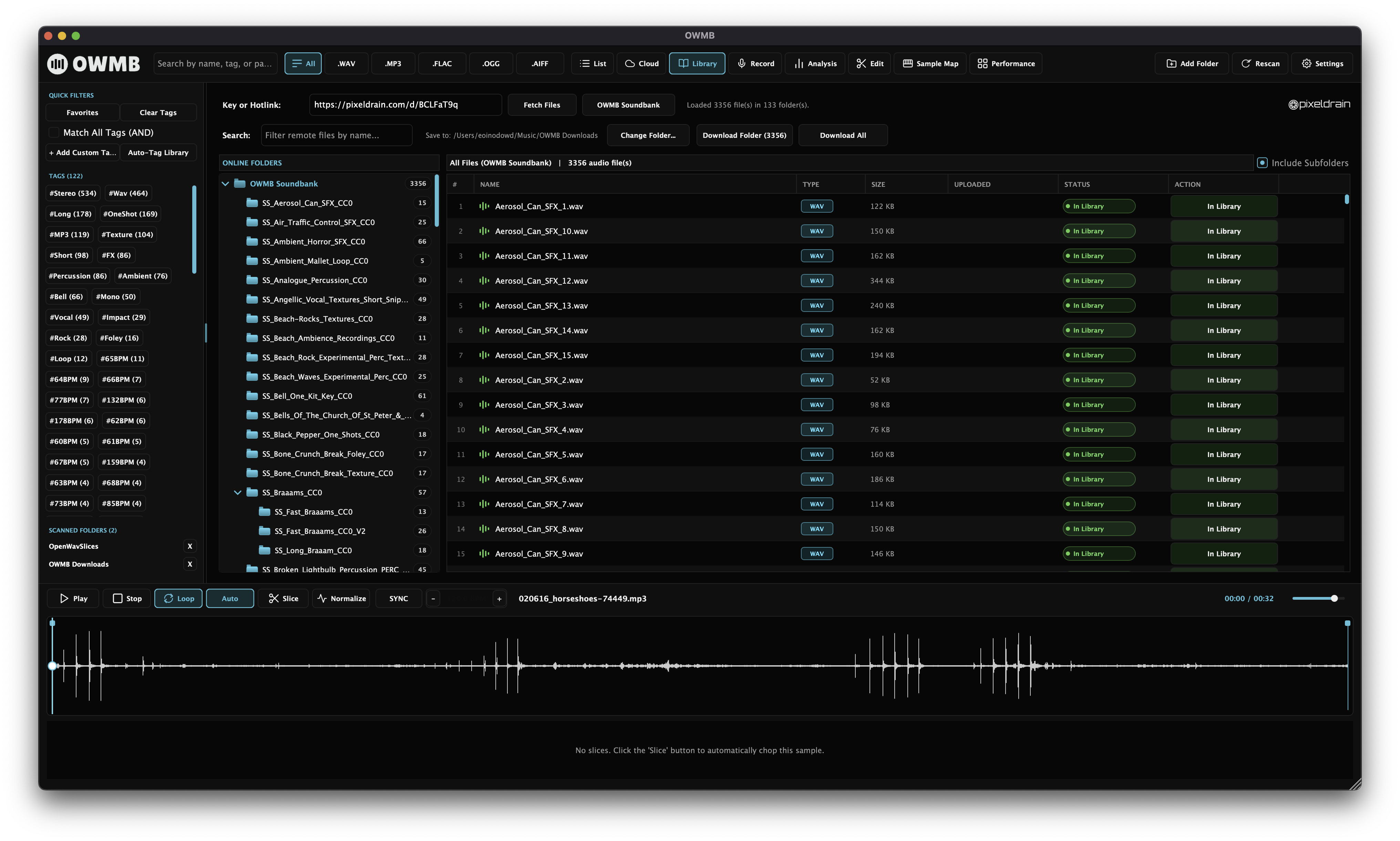Toggle the #OneShot (169) tag filter
This screenshot has height=841, width=1400.
[130, 214]
